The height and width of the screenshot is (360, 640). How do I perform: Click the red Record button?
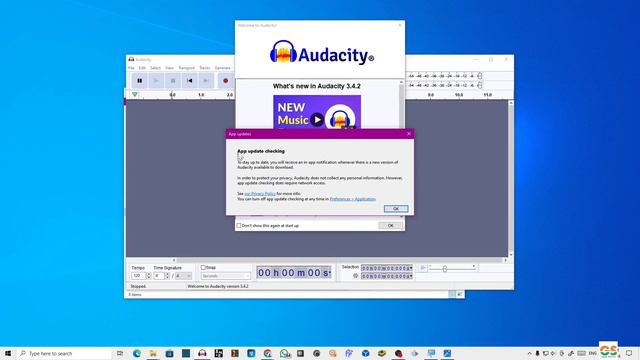coord(225,81)
